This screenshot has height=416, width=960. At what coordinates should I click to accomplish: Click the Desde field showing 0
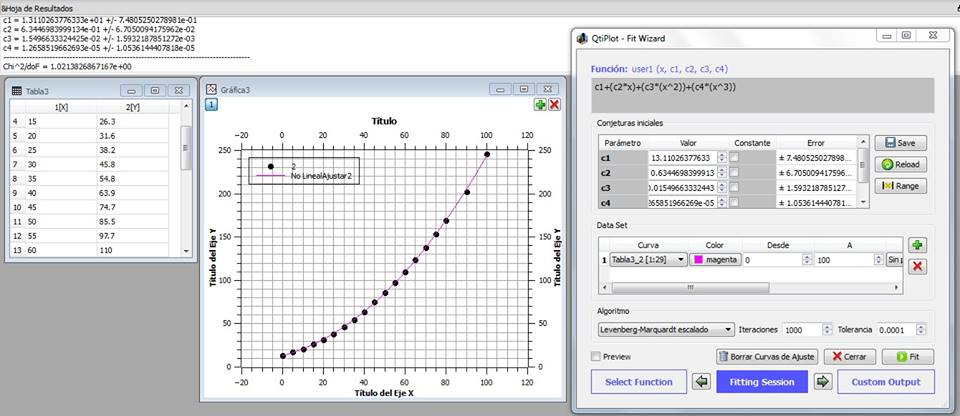774,260
